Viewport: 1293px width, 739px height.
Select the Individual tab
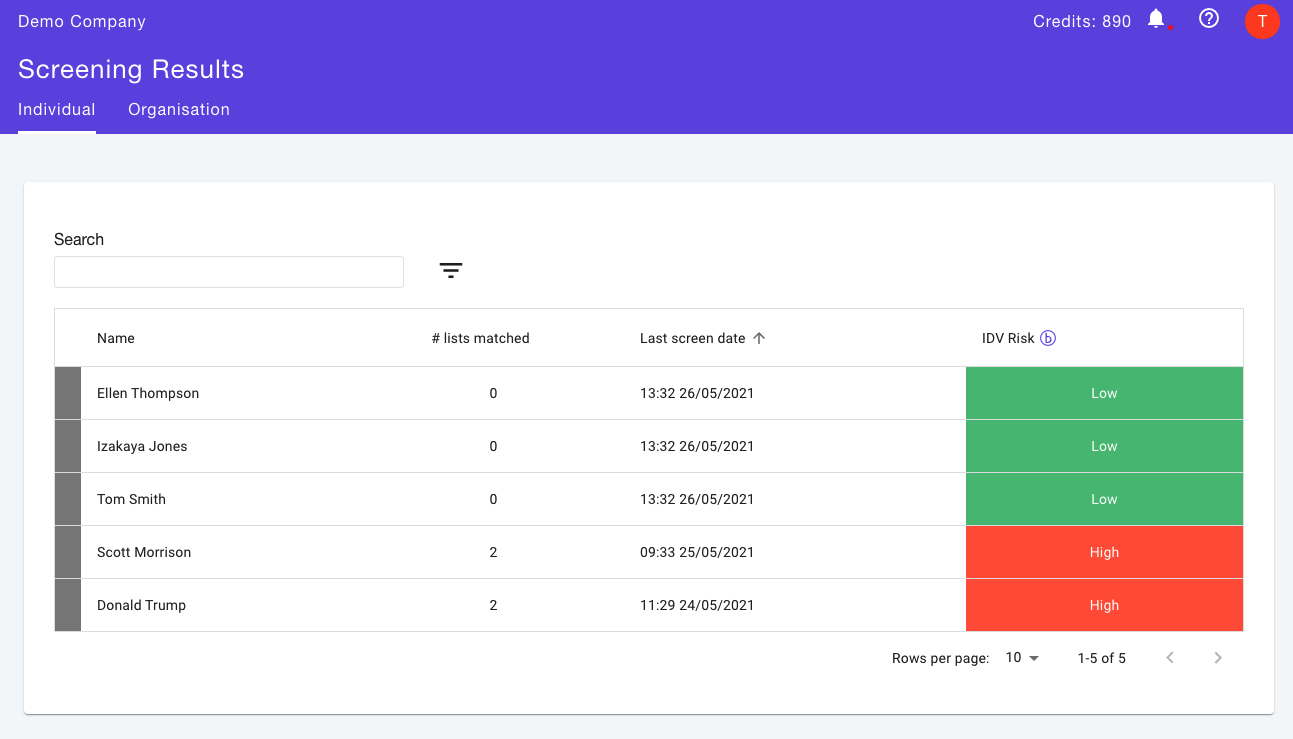57,110
